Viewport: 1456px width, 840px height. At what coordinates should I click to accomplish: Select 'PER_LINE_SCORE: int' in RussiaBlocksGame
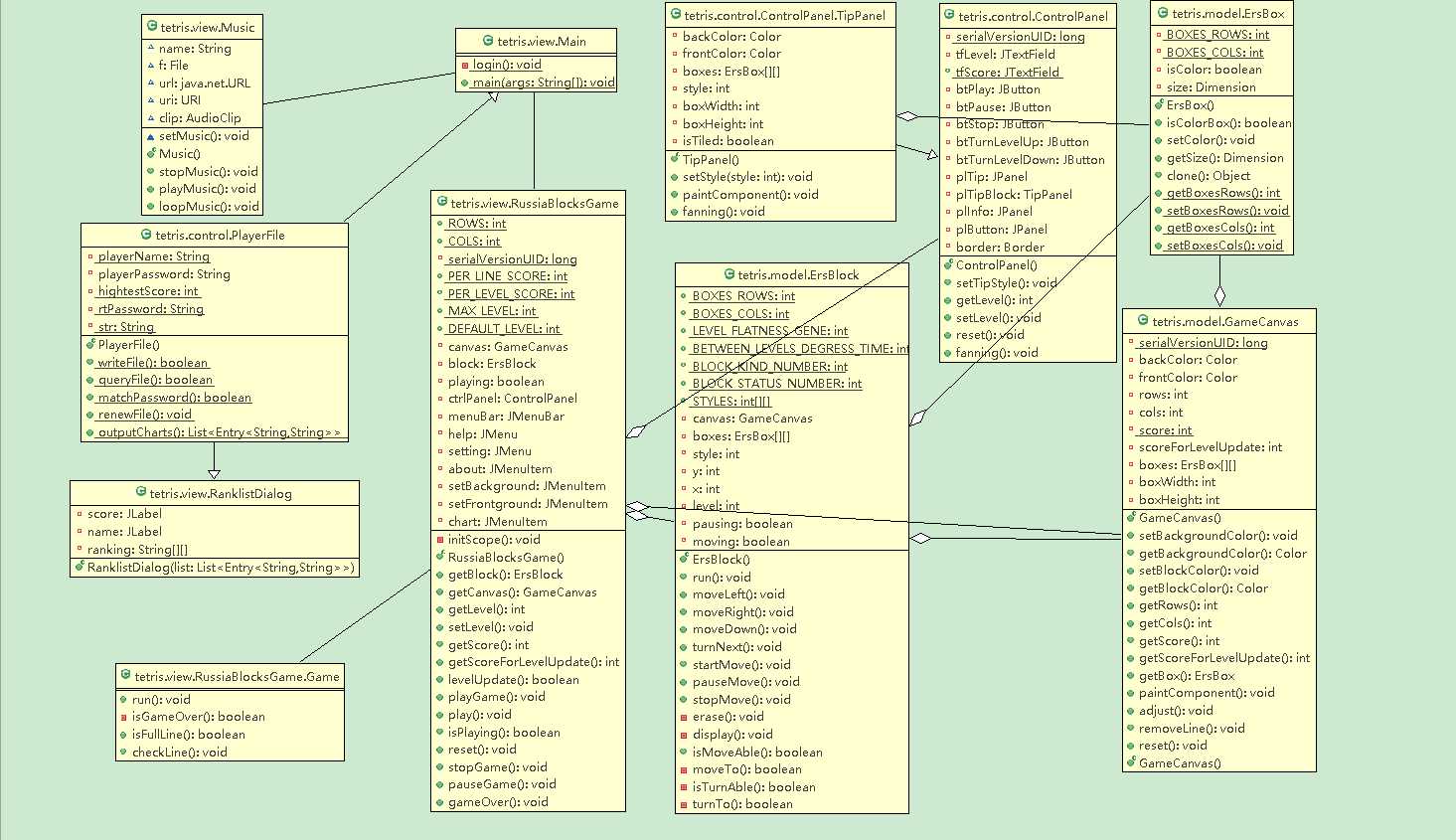(508, 276)
